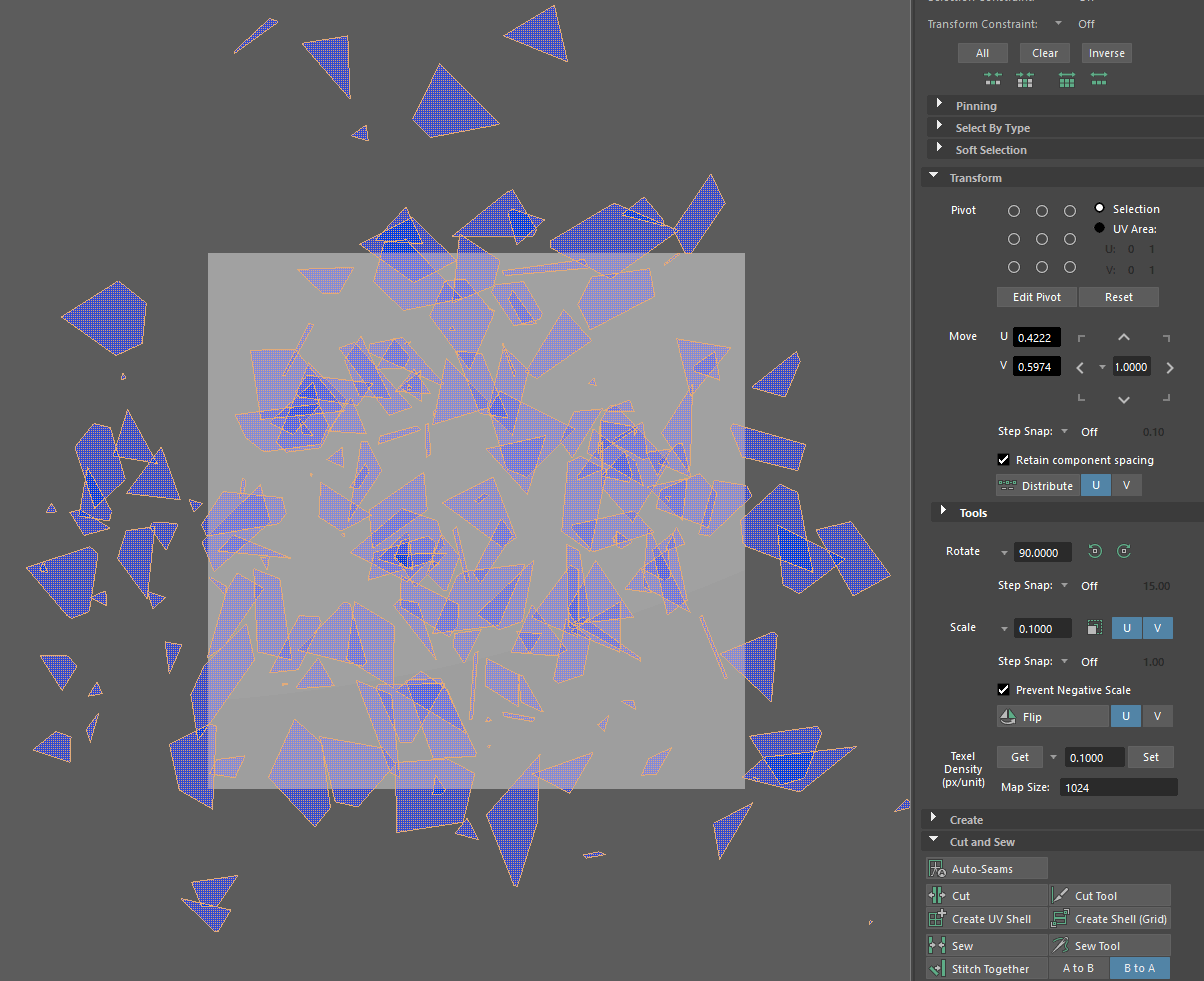1204x981 pixels.
Task: Expand the Create section
Action: [934, 819]
